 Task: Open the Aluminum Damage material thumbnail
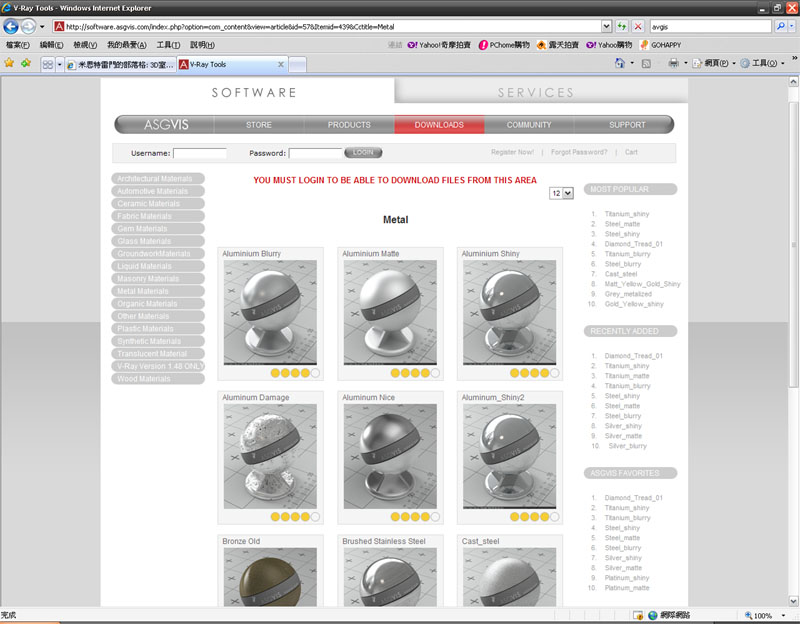click(270, 456)
